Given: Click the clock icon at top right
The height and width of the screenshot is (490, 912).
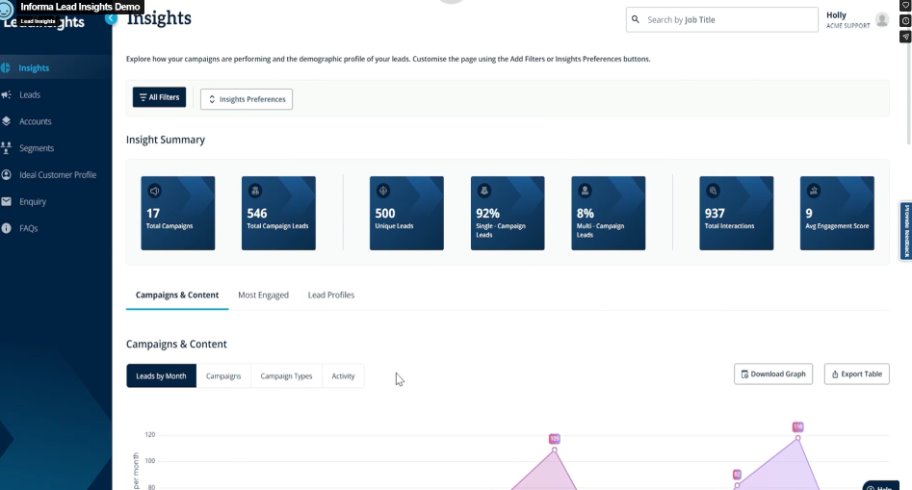Looking at the screenshot, I should pyautogui.click(x=905, y=21).
